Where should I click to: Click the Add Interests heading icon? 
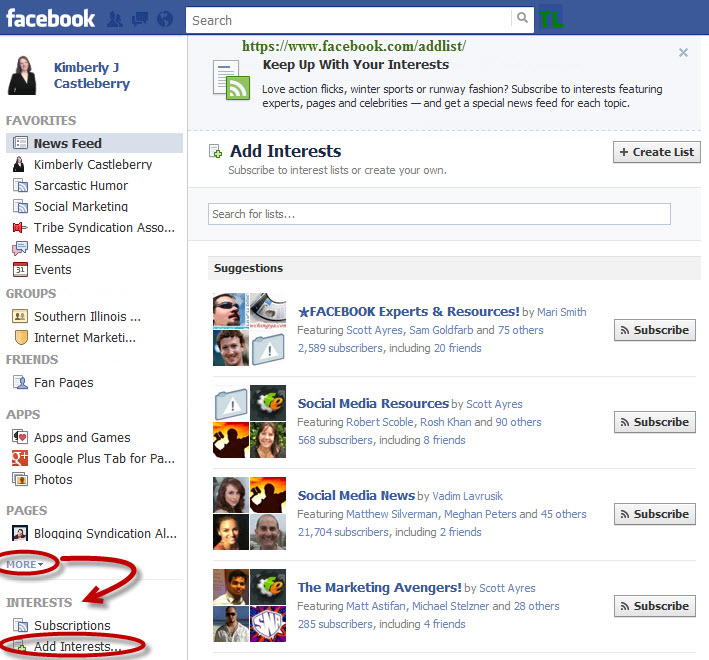pyautogui.click(x=215, y=151)
